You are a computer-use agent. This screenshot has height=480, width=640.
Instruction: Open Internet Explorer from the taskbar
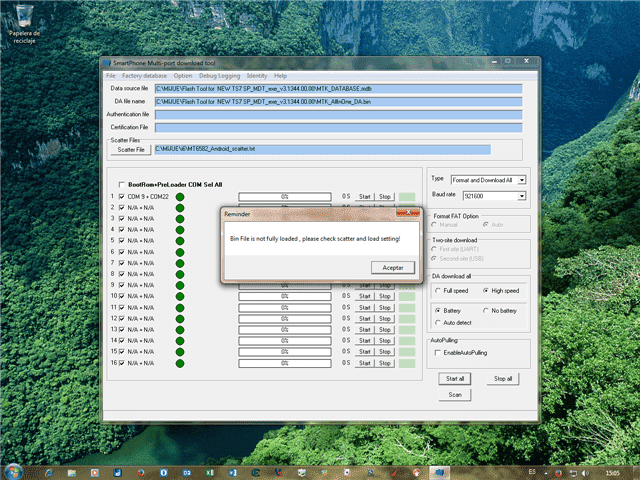[x=49, y=473]
